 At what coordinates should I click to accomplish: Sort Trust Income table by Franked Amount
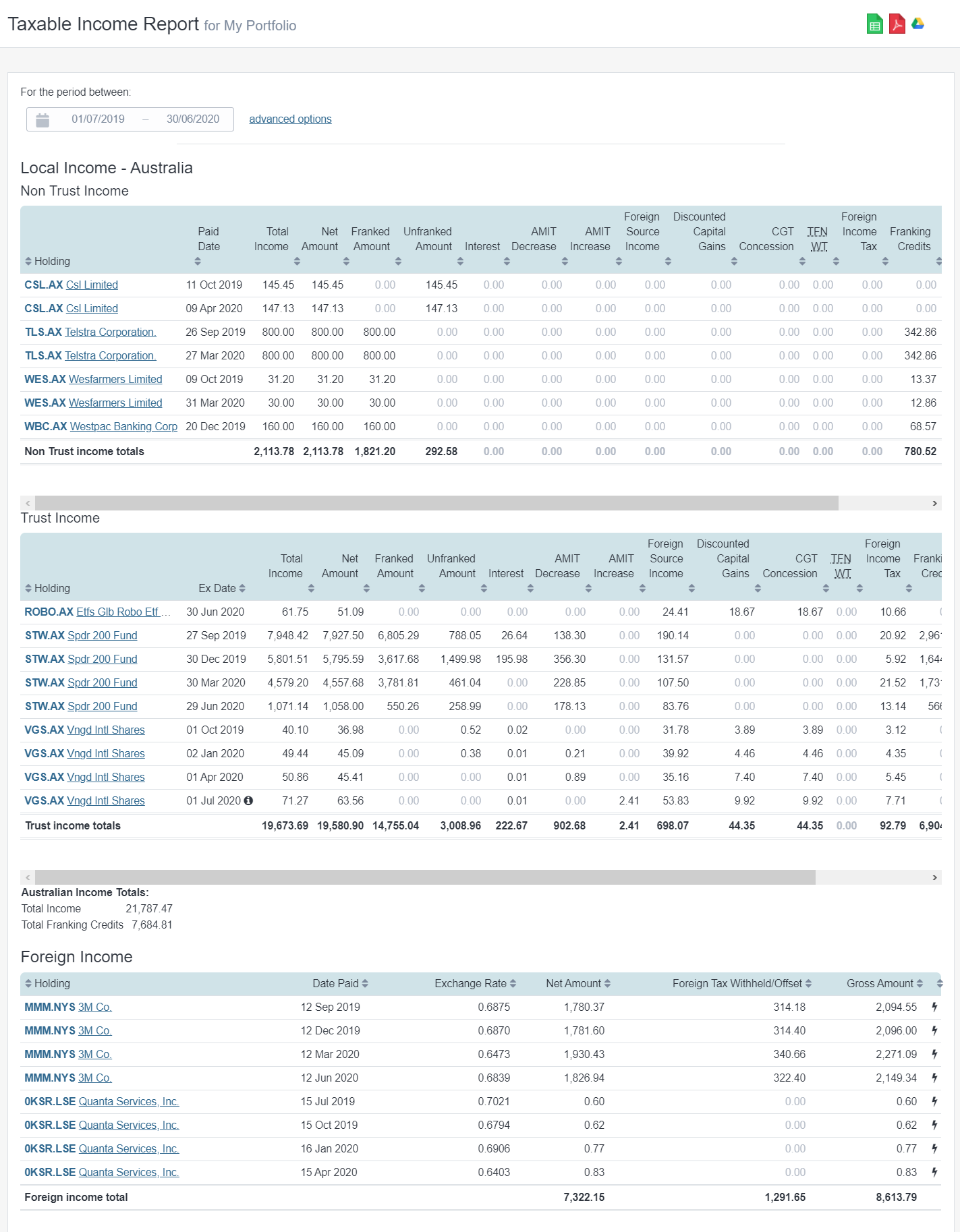(422, 589)
